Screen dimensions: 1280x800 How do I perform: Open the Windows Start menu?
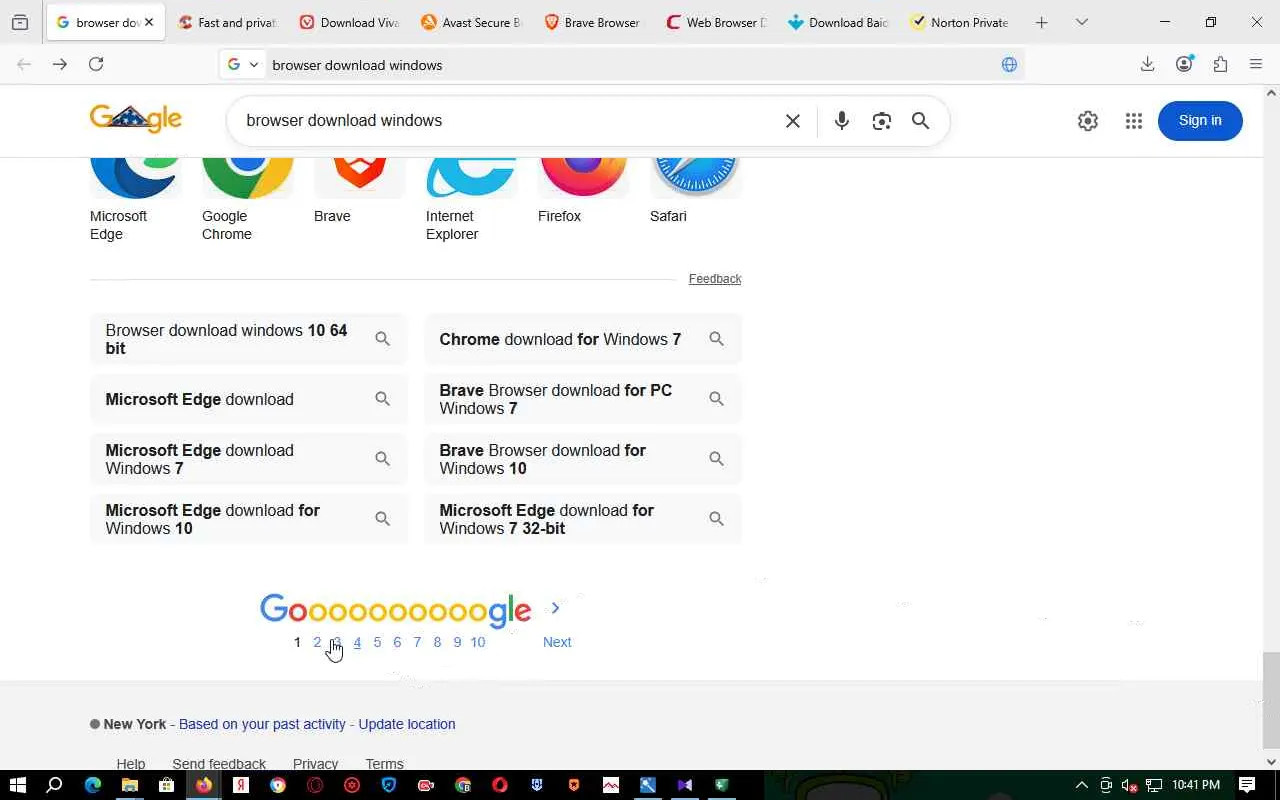17,785
